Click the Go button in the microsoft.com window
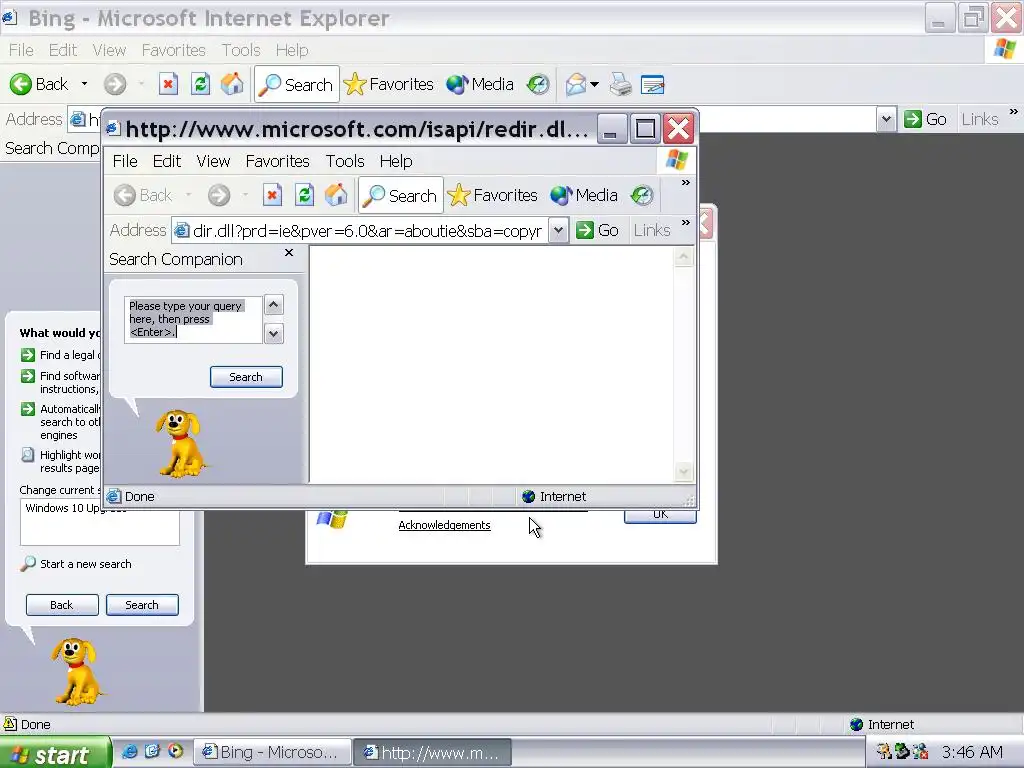Image resolution: width=1024 pixels, height=768 pixels. 598,231
